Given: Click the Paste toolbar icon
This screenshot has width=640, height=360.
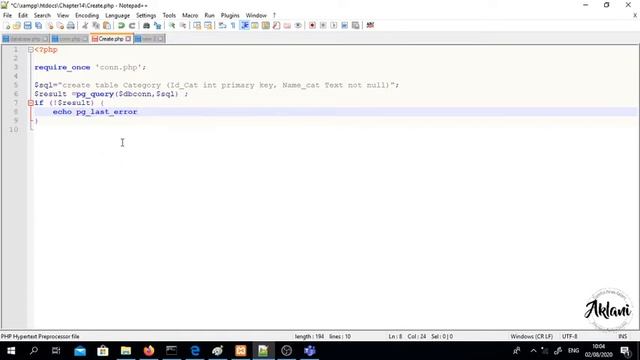Looking at the screenshot, I should (107, 26).
